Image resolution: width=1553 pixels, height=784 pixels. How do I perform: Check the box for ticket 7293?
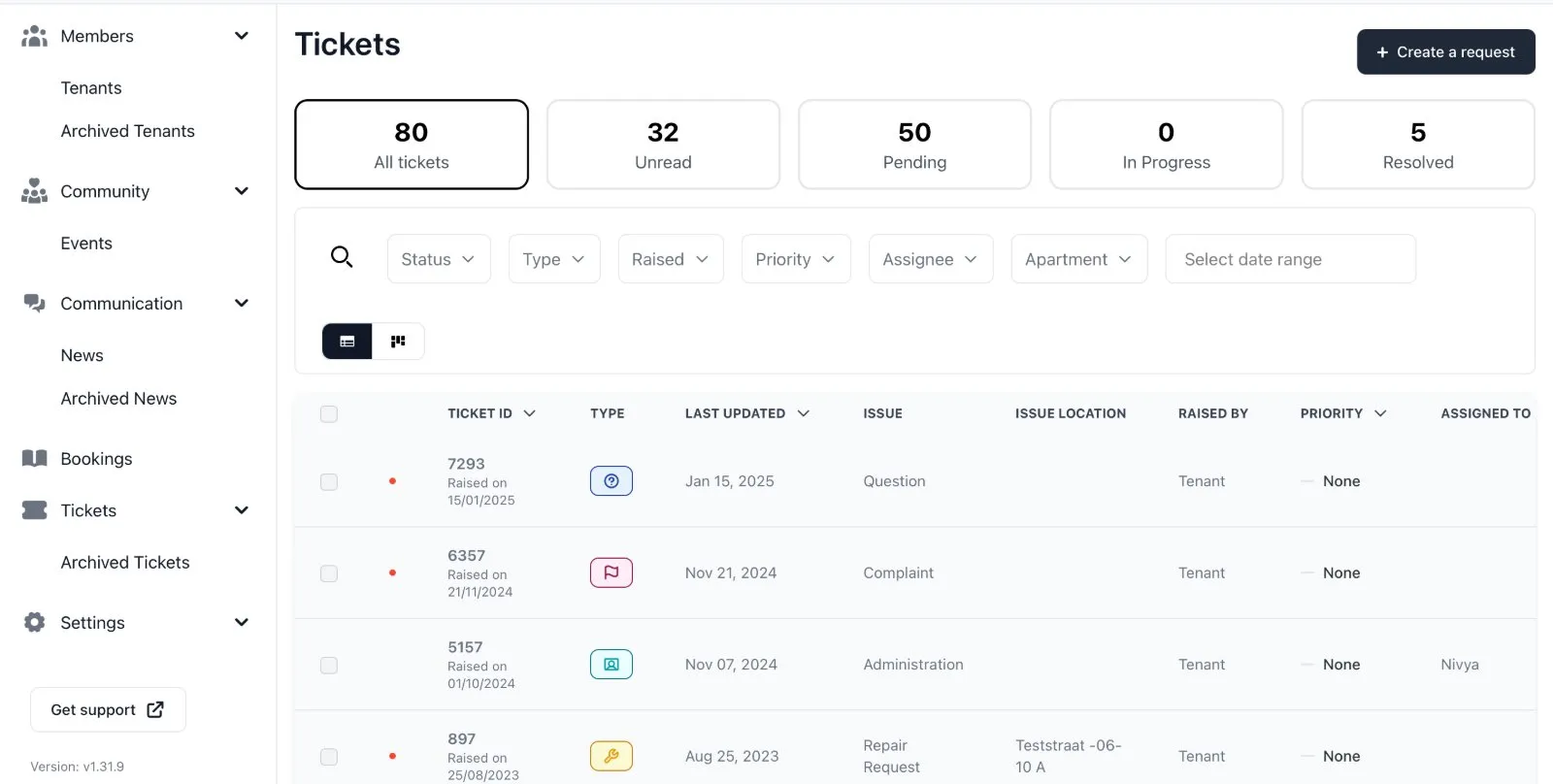coord(329,482)
